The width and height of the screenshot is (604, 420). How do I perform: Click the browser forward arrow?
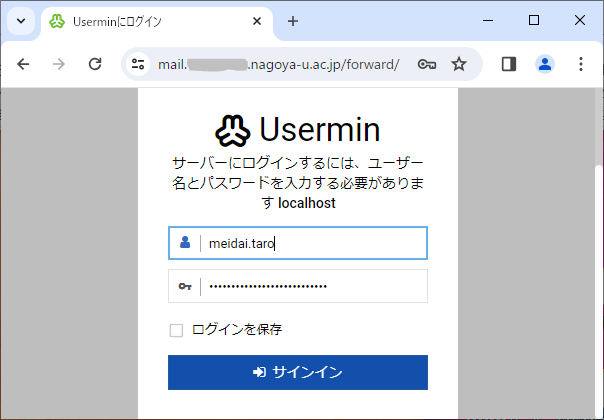[x=59, y=64]
